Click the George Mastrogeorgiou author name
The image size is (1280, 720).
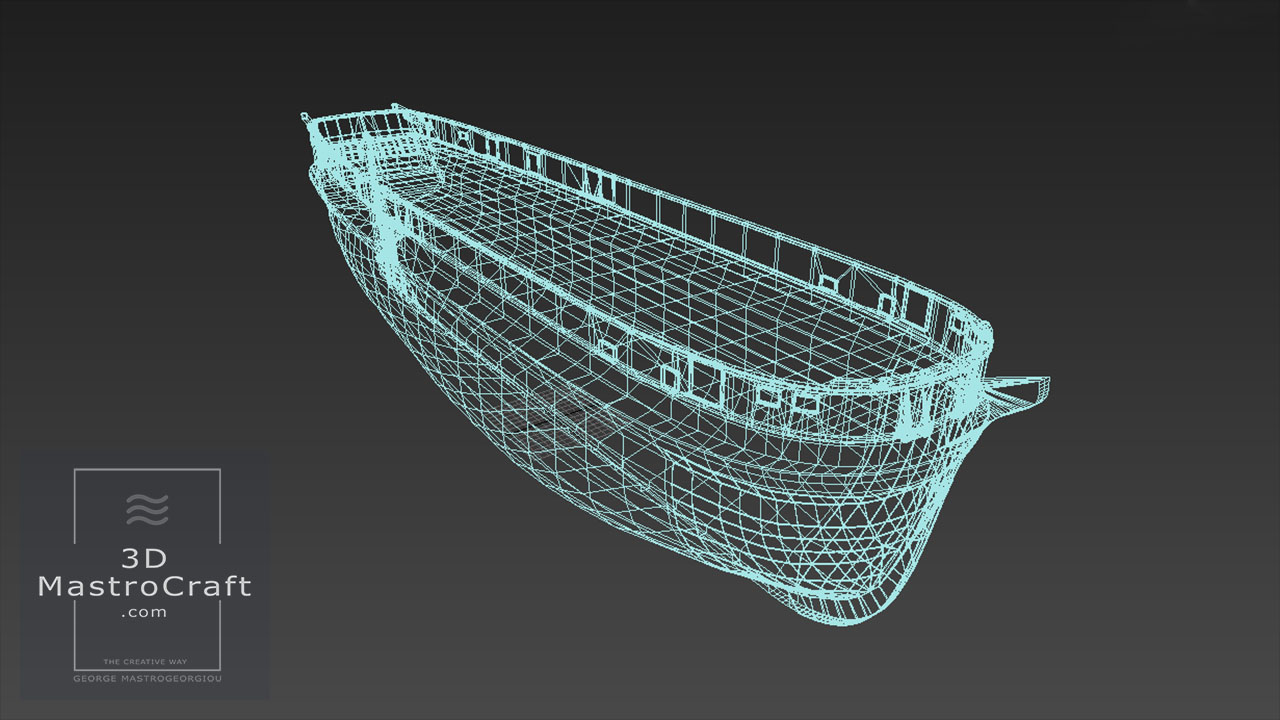(146, 678)
